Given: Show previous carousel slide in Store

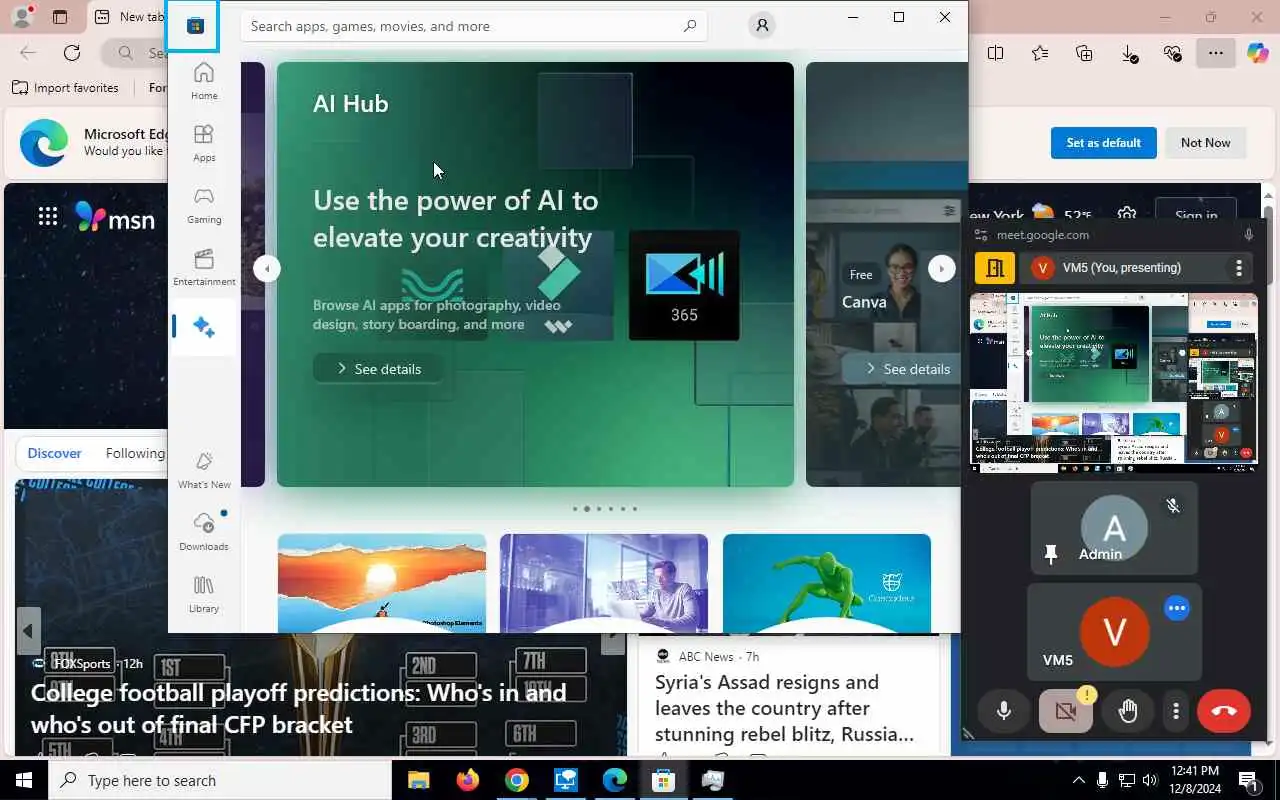Looking at the screenshot, I should click(266, 268).
